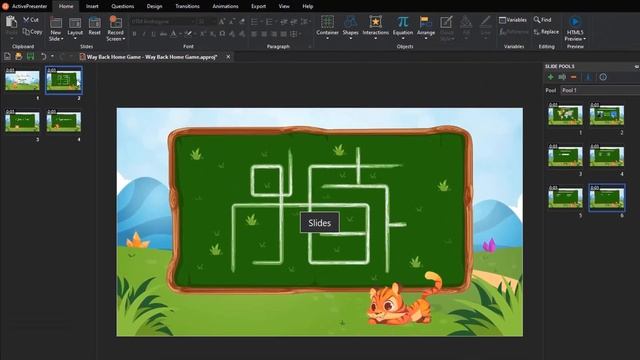Click the circular info icon in Slide Pools
This screenshot has height=360, width=640.
click(x=603, y=77)
